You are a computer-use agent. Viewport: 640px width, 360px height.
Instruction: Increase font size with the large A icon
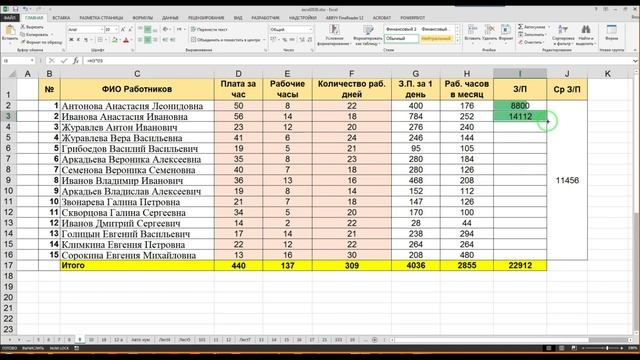point(123,30)
